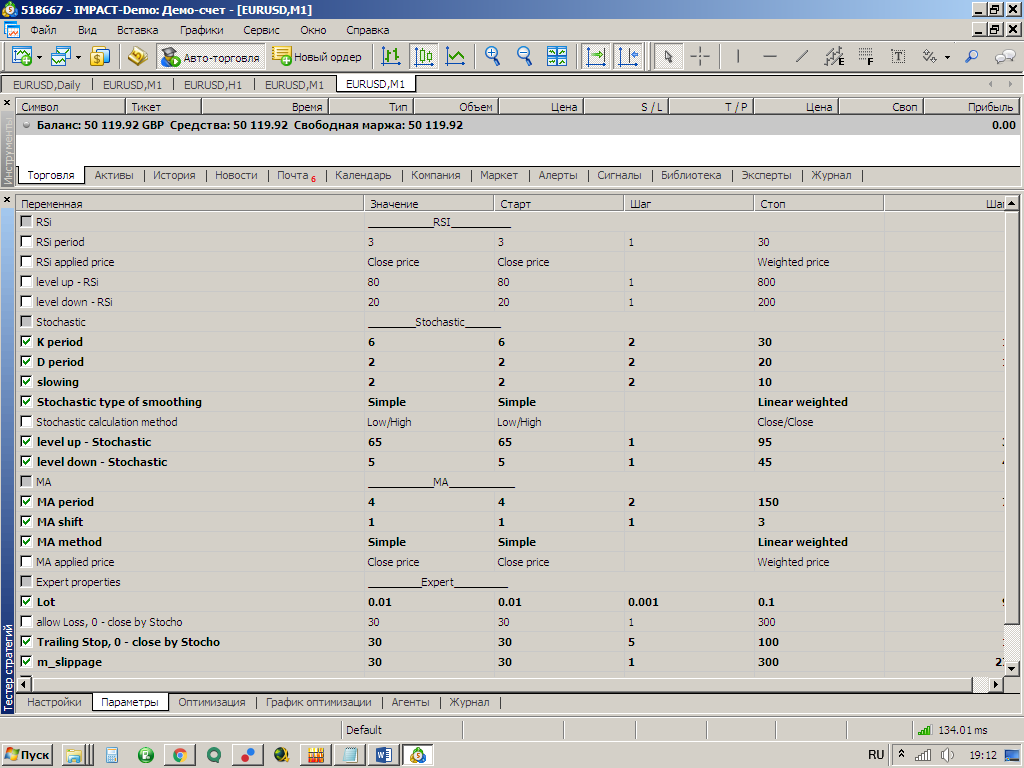Click the vertical scrollbar down arrow
The width and height of the screenshot is (1024, 768).
tap(1012, 668)
